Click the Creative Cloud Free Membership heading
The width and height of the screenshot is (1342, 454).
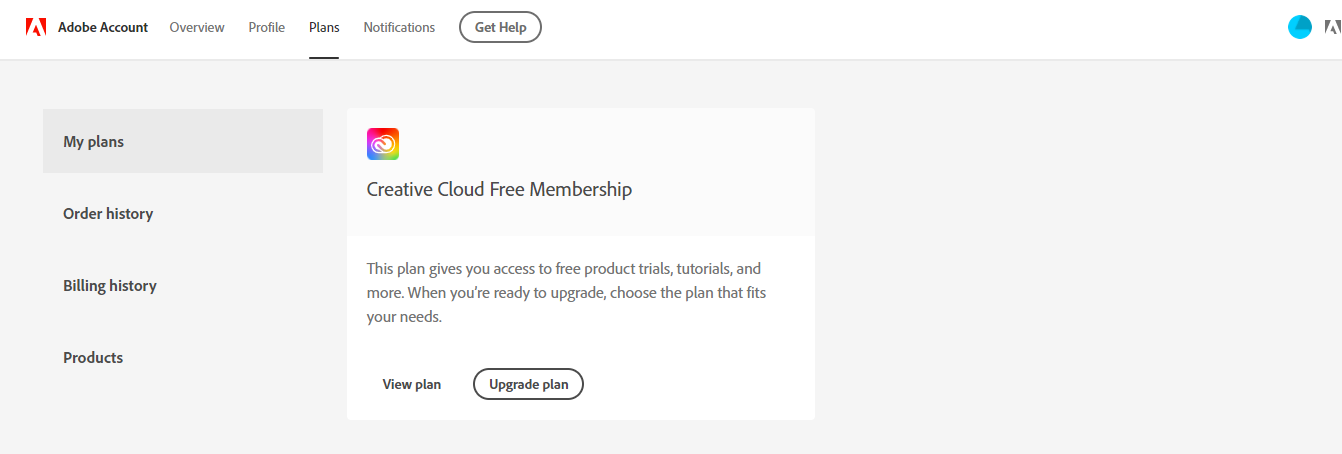(x=499, y=189)
